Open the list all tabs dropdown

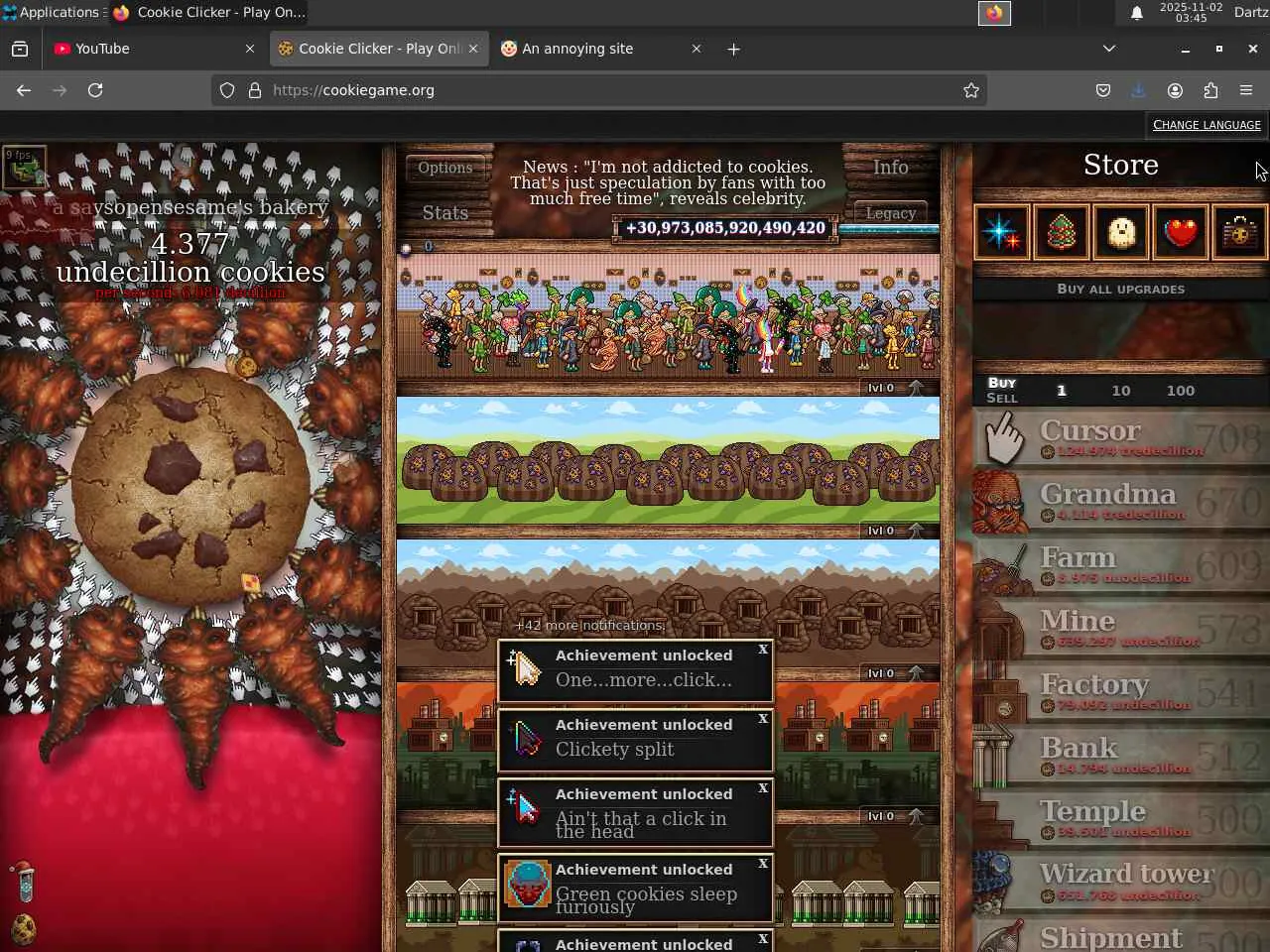click(x=1109, y=49)
